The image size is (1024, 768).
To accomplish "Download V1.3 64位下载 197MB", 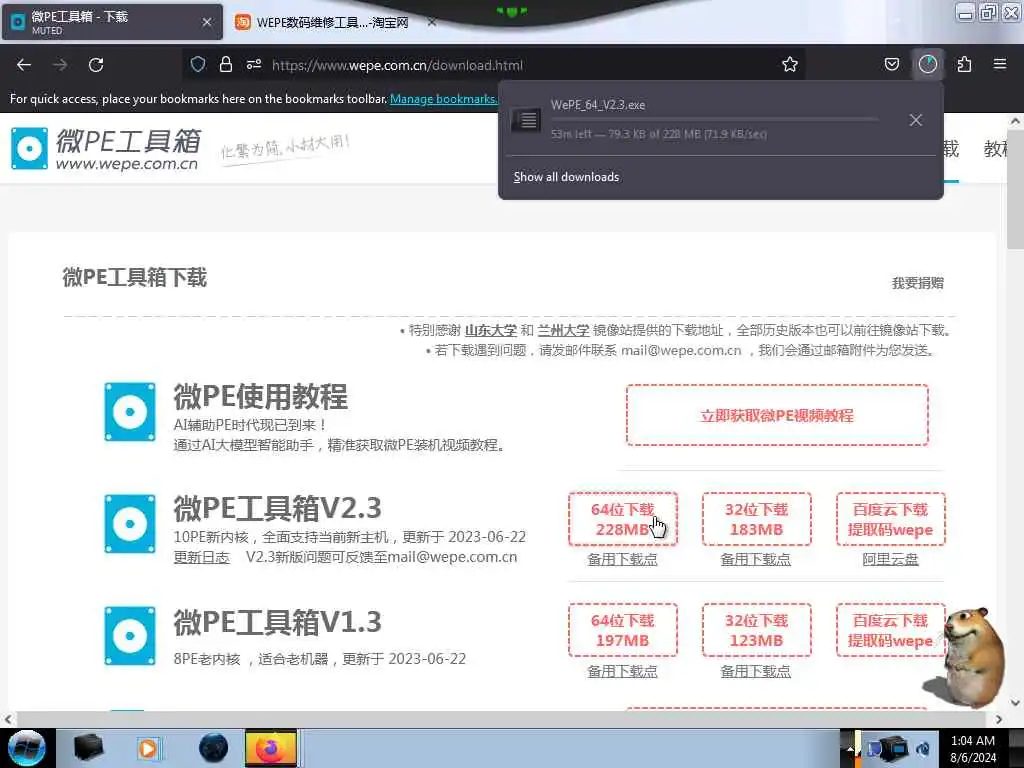I will [x=622, y=630].
